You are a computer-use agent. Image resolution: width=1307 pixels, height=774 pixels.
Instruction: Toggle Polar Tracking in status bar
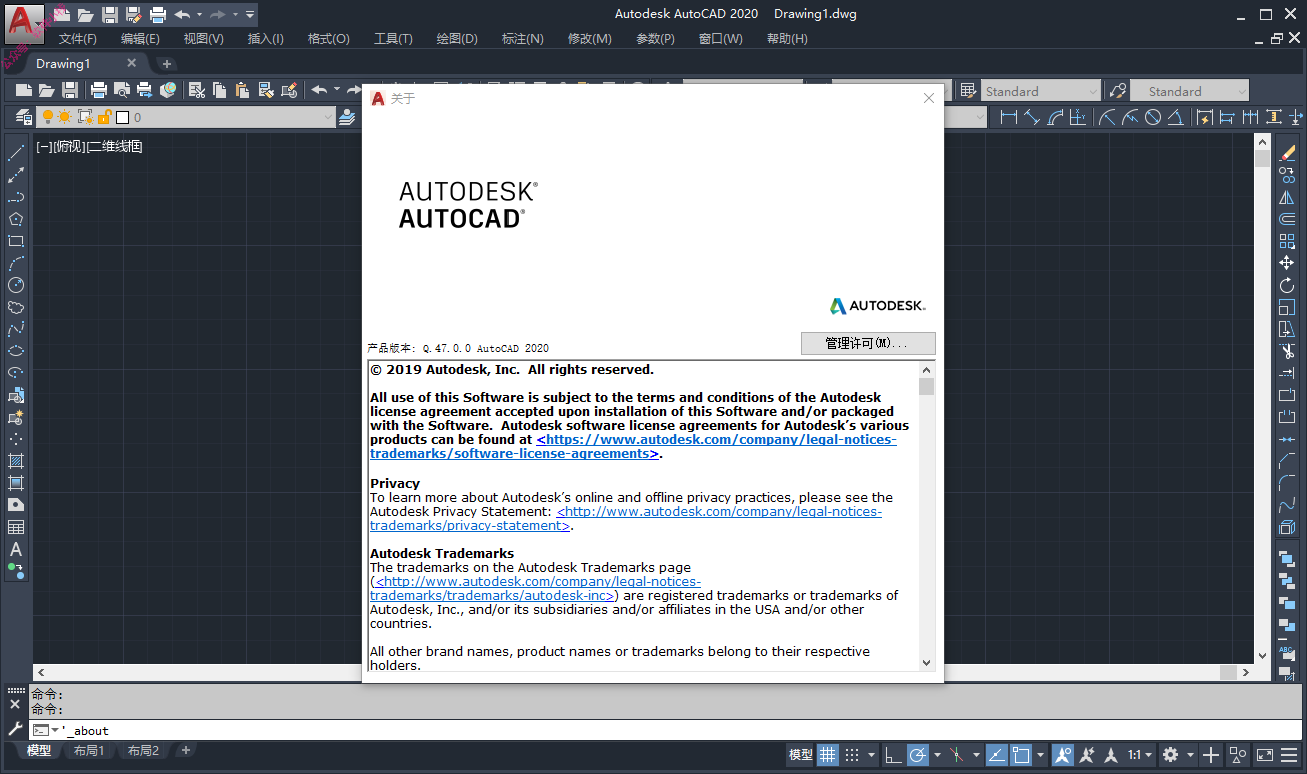(x=916, y=754)
